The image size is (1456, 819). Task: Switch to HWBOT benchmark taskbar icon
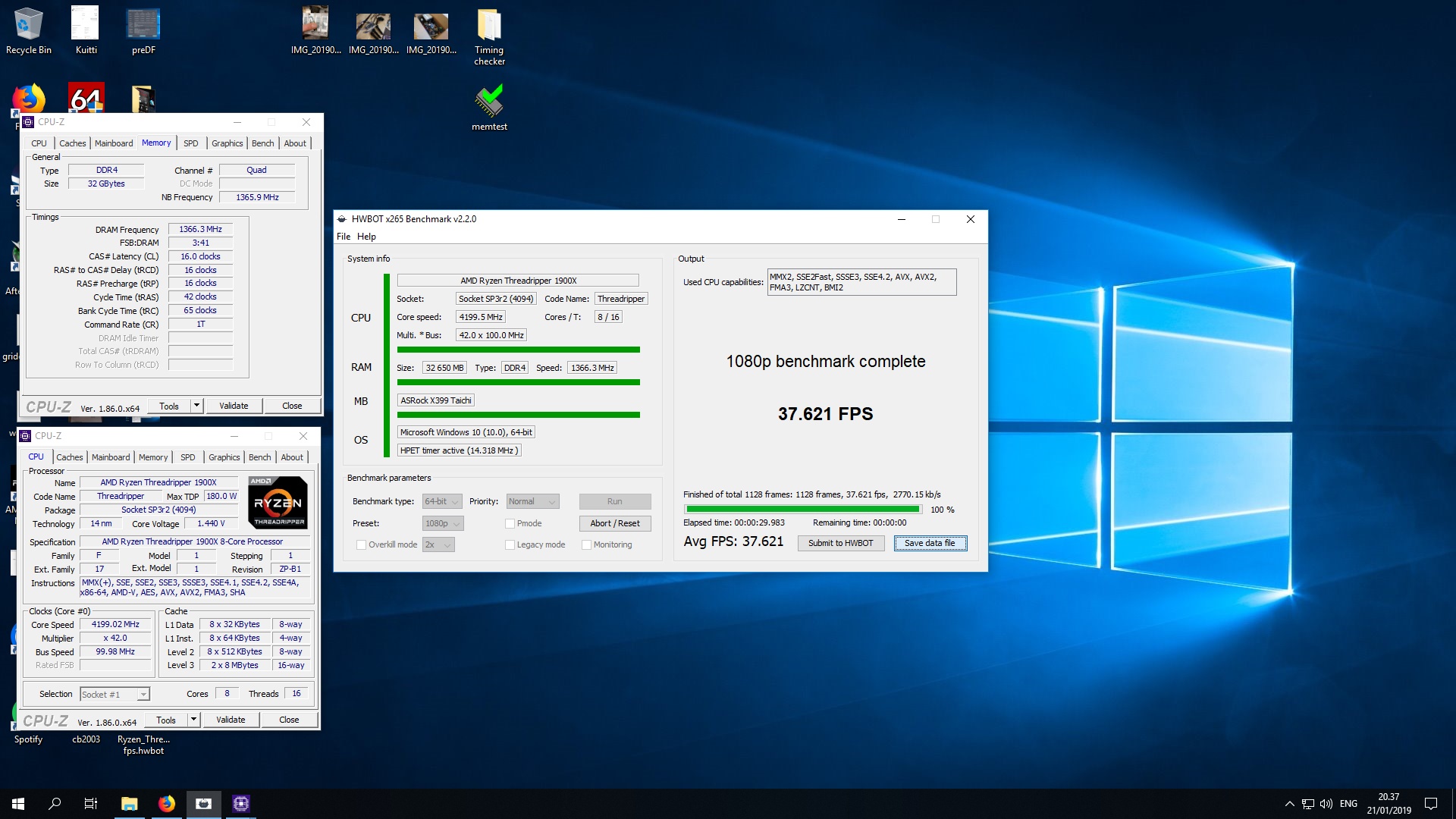coord(203,804)
